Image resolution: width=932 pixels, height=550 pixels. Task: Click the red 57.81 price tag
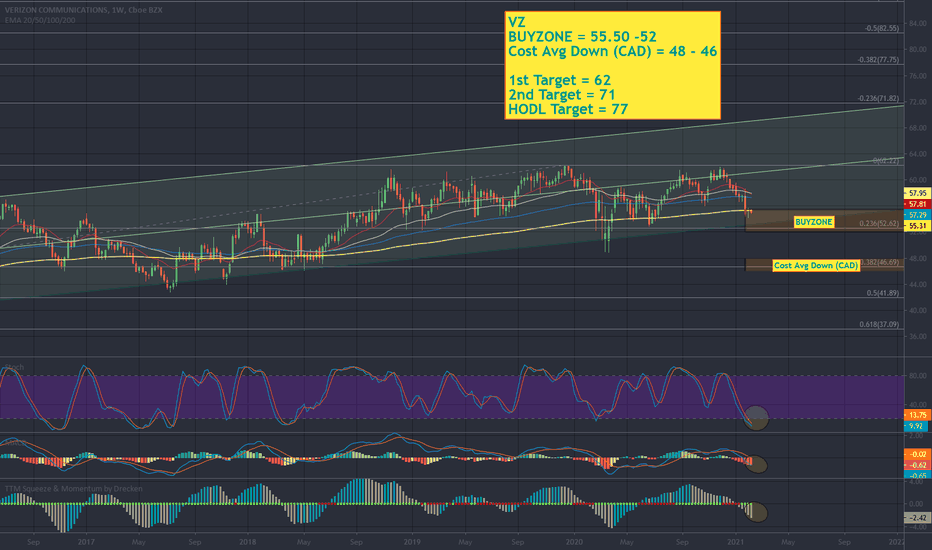pos(917,204)
